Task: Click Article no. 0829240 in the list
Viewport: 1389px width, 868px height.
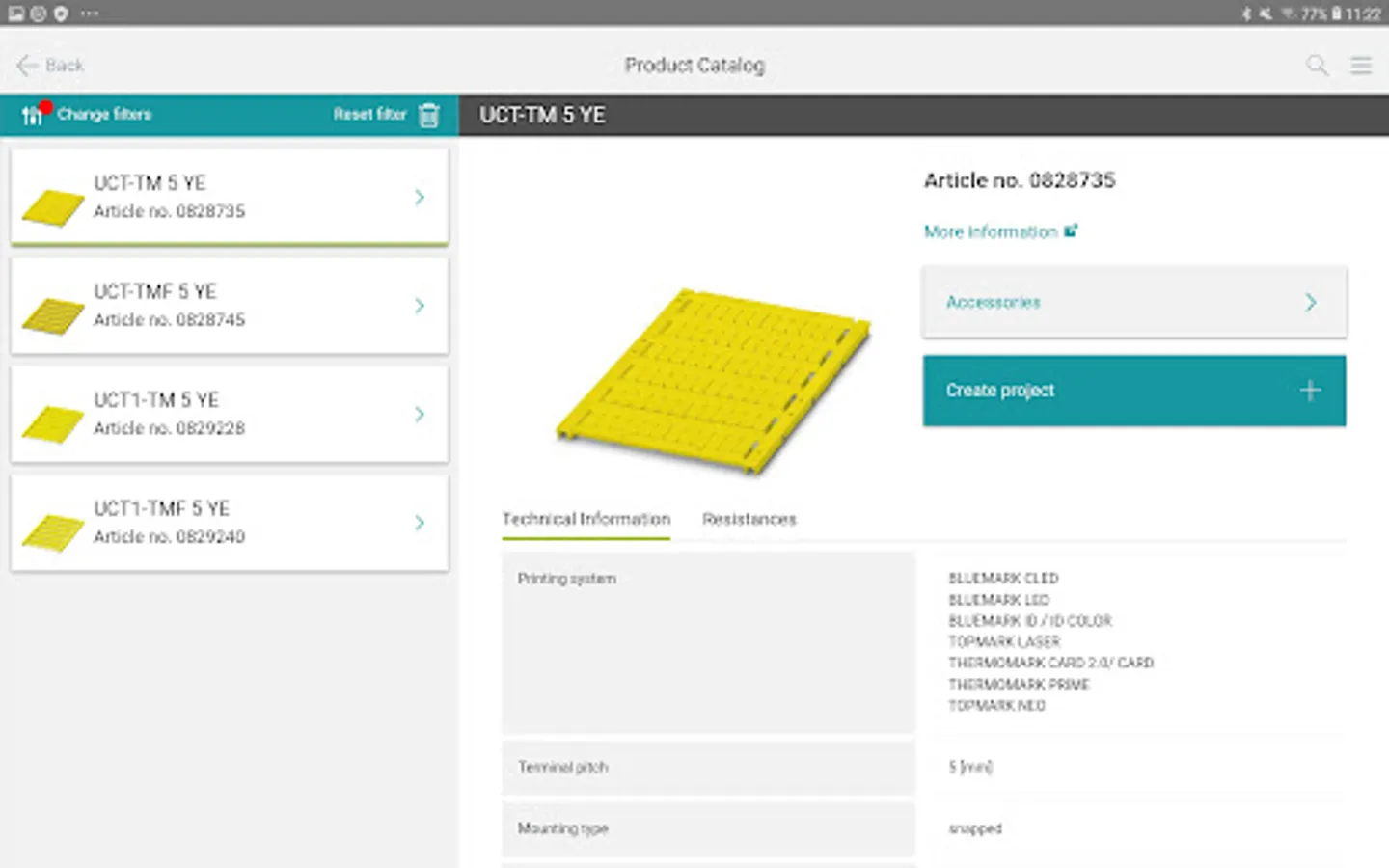Action: click(x=170, y=536)
